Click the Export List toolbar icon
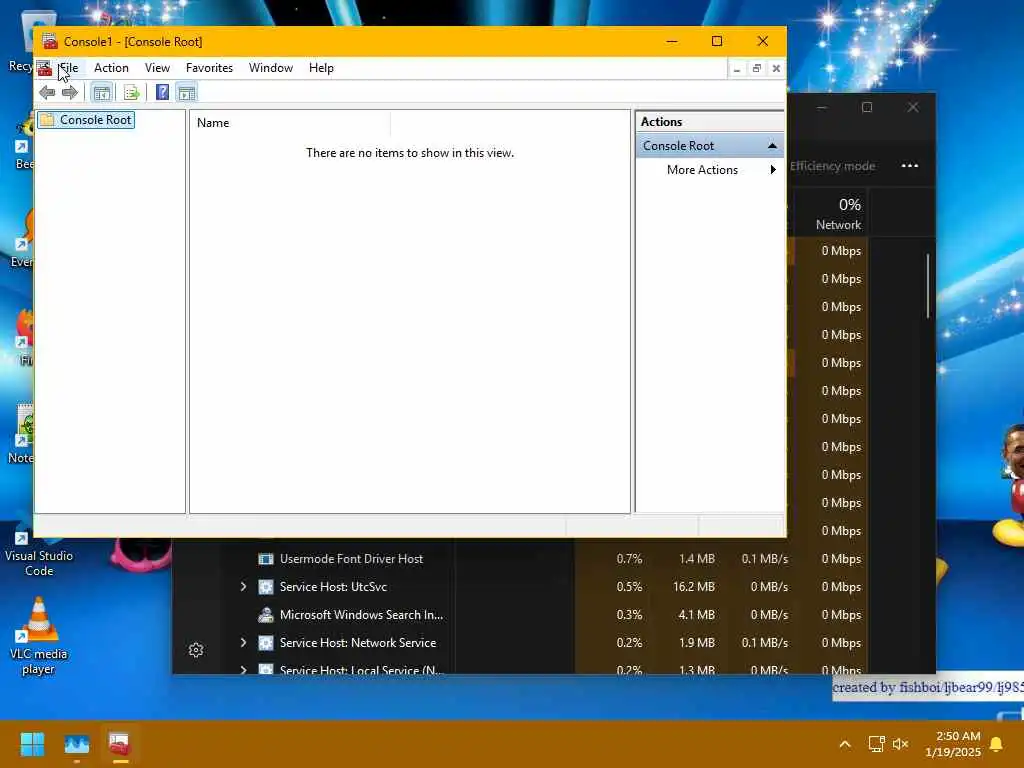 tap(131, 93)
